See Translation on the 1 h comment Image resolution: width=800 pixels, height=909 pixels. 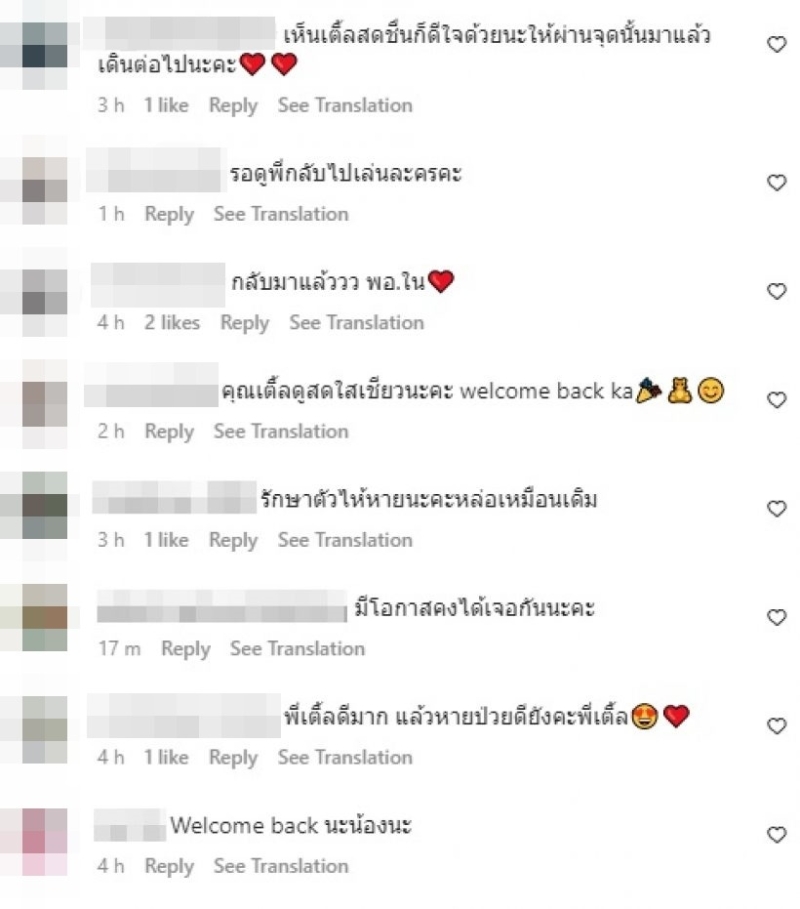281,214
